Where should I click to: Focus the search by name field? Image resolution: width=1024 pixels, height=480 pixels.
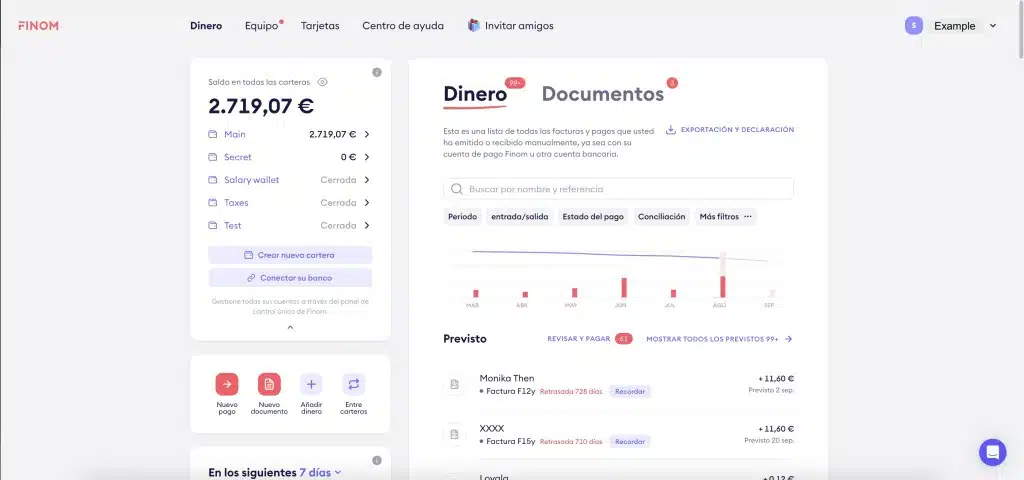(x=618, y=189)
